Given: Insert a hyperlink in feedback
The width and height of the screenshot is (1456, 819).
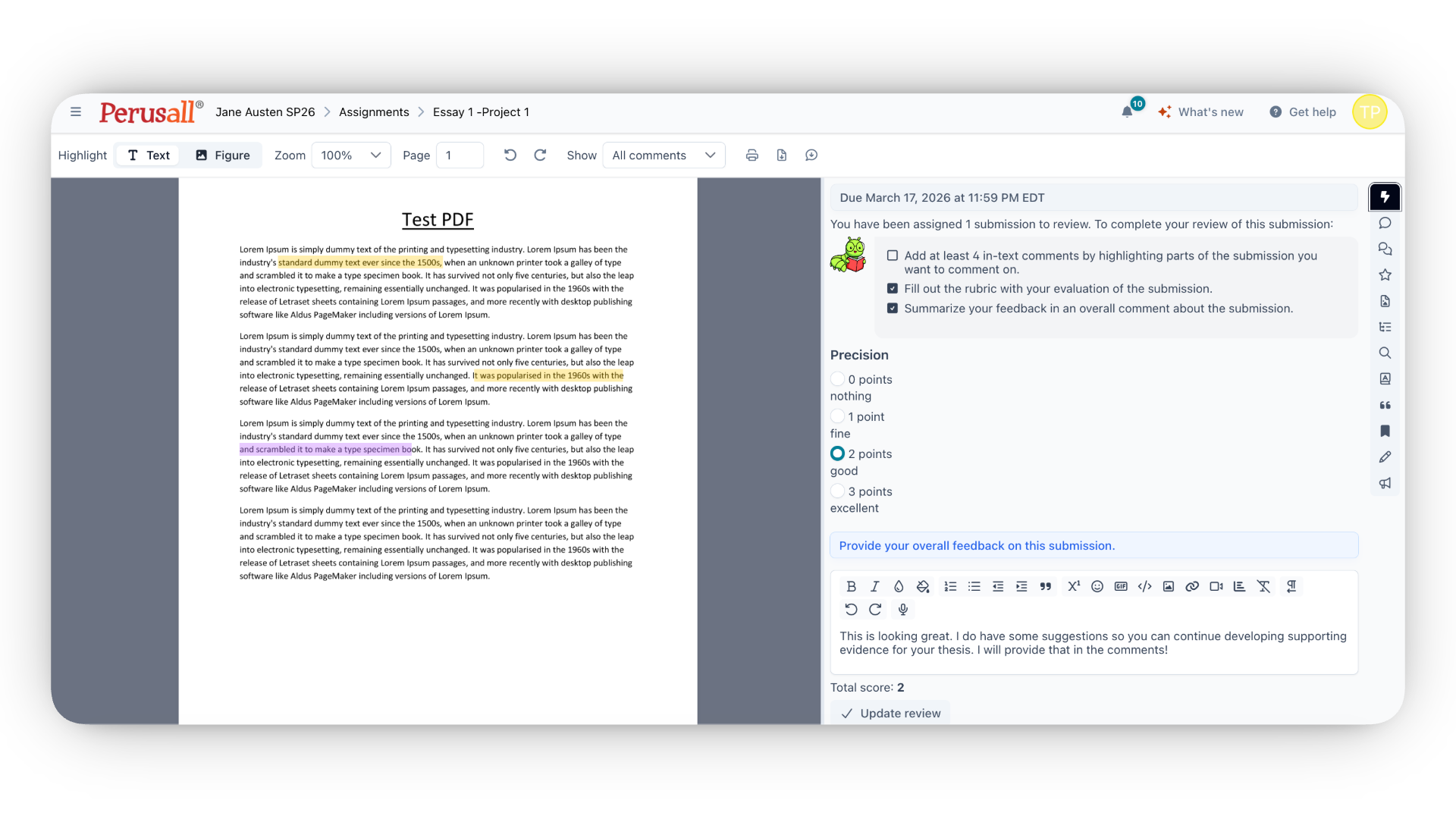Looking at the screenshot, I should [1192, 586].
